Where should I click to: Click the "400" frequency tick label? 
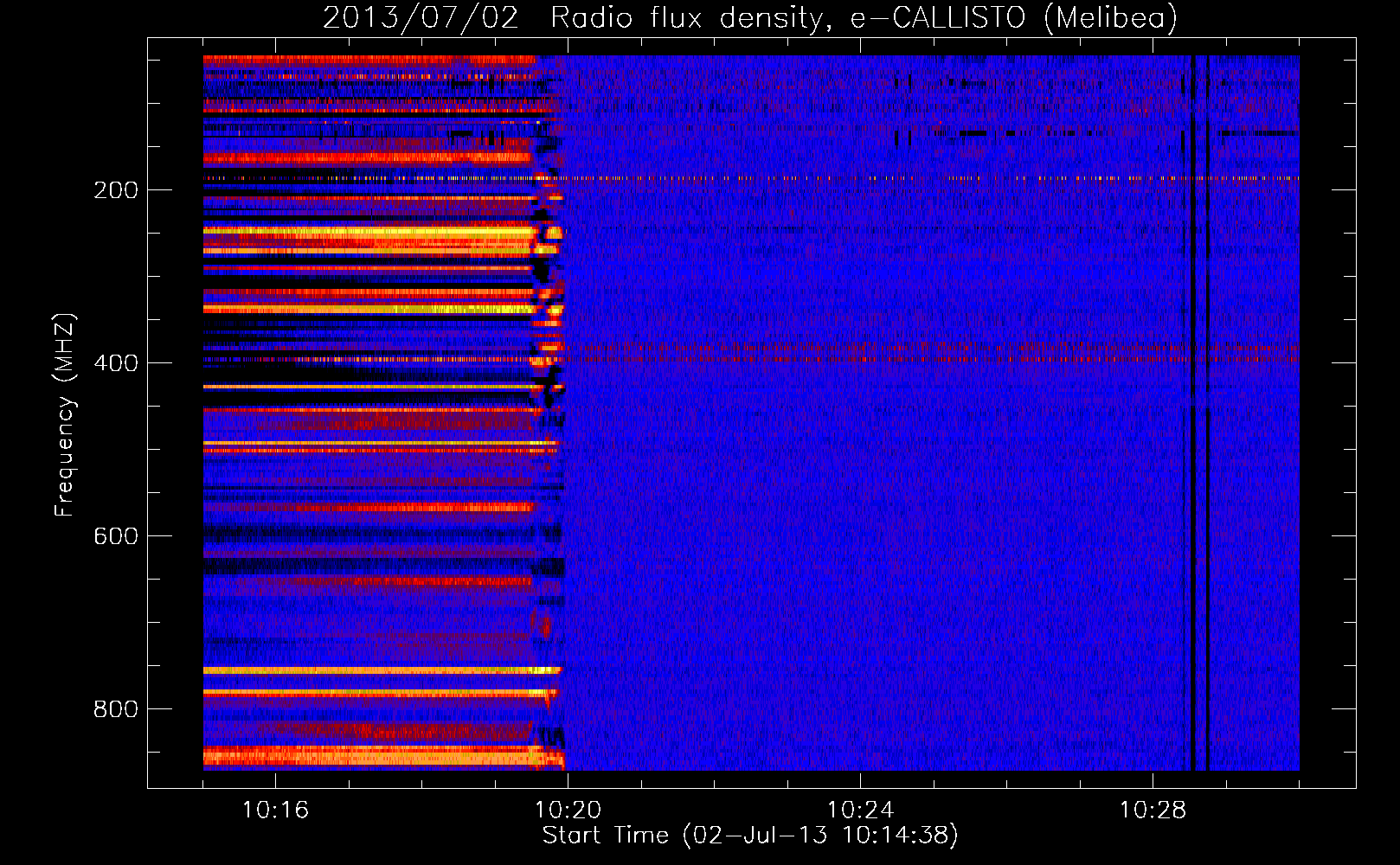pos(115,363)
